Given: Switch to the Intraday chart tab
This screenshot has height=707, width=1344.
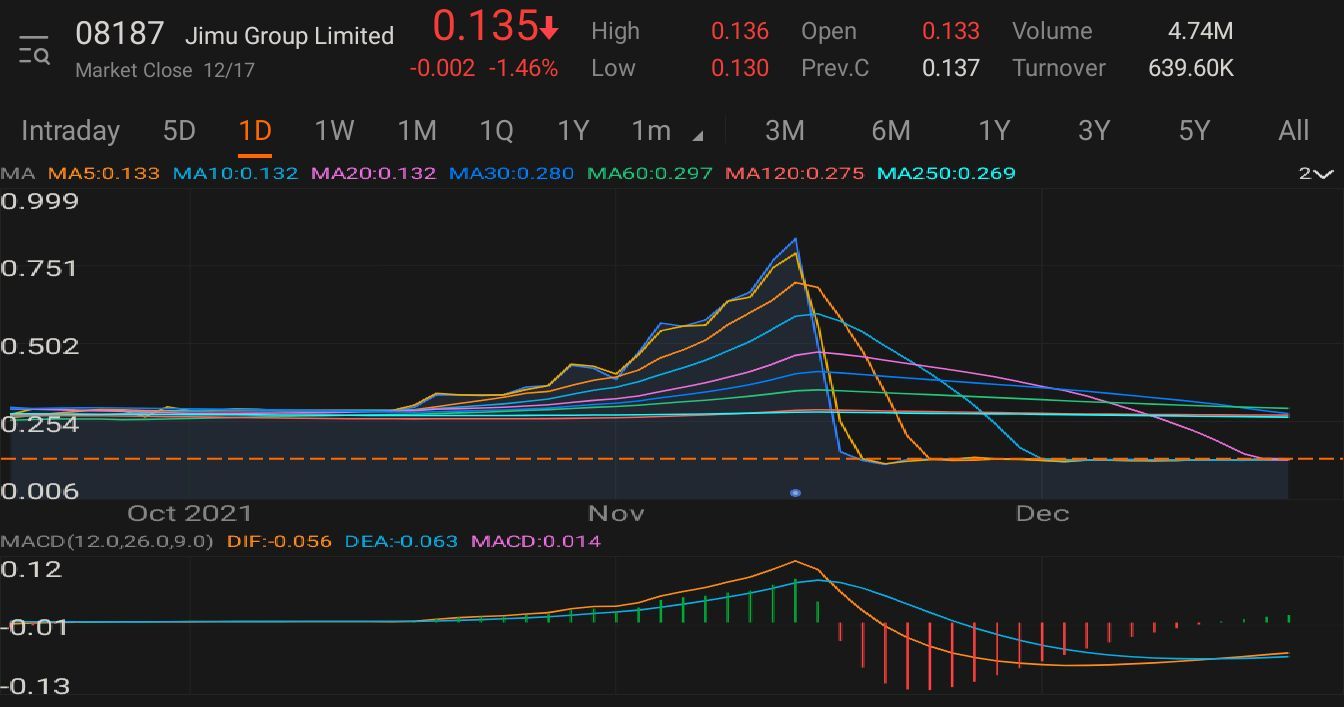Looking at the screenshot, I should [70, 131].
